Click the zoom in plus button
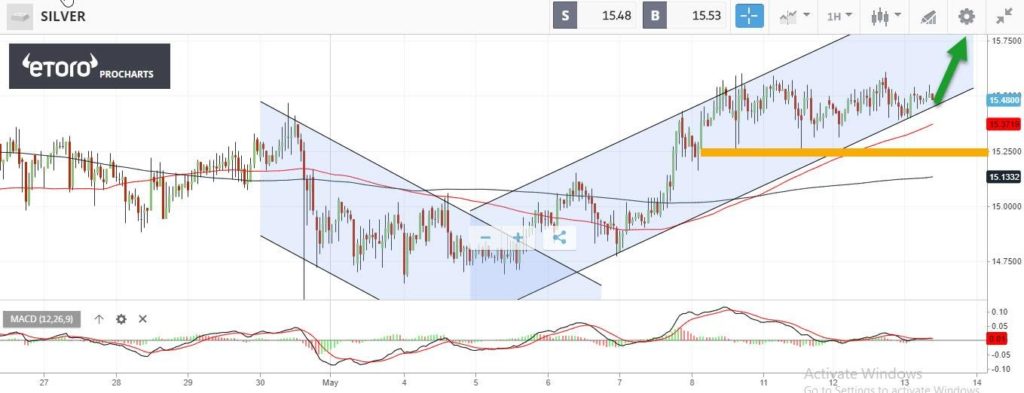 (517, 238)
